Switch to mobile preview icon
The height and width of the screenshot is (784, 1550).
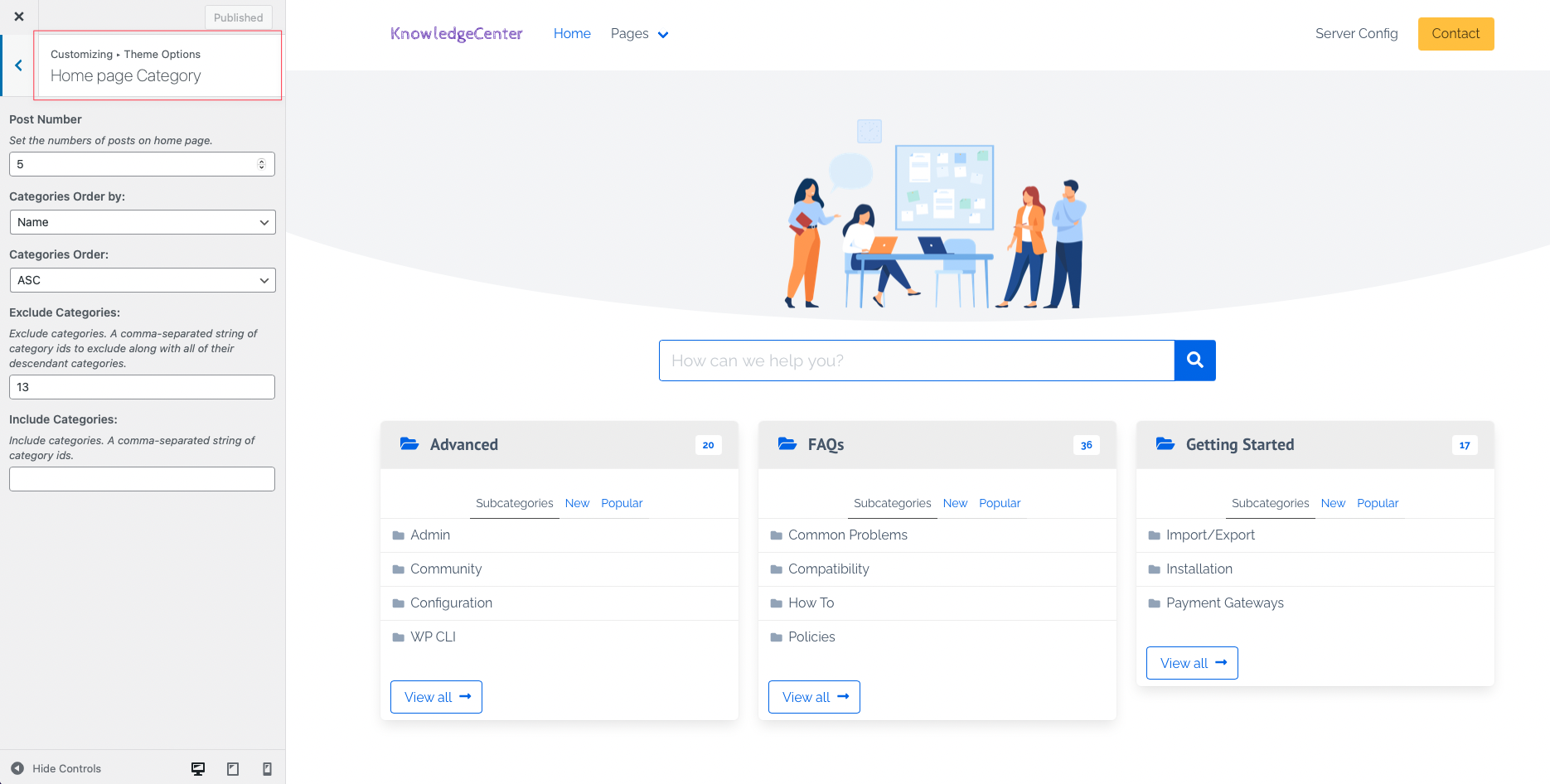click(x=267, y=769)
